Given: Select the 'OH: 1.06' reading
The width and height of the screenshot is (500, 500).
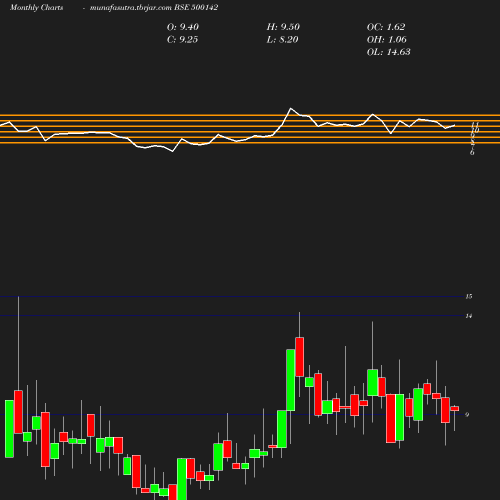Looking at the screenshot, I should pyautogui.click(x=387, y=40).
